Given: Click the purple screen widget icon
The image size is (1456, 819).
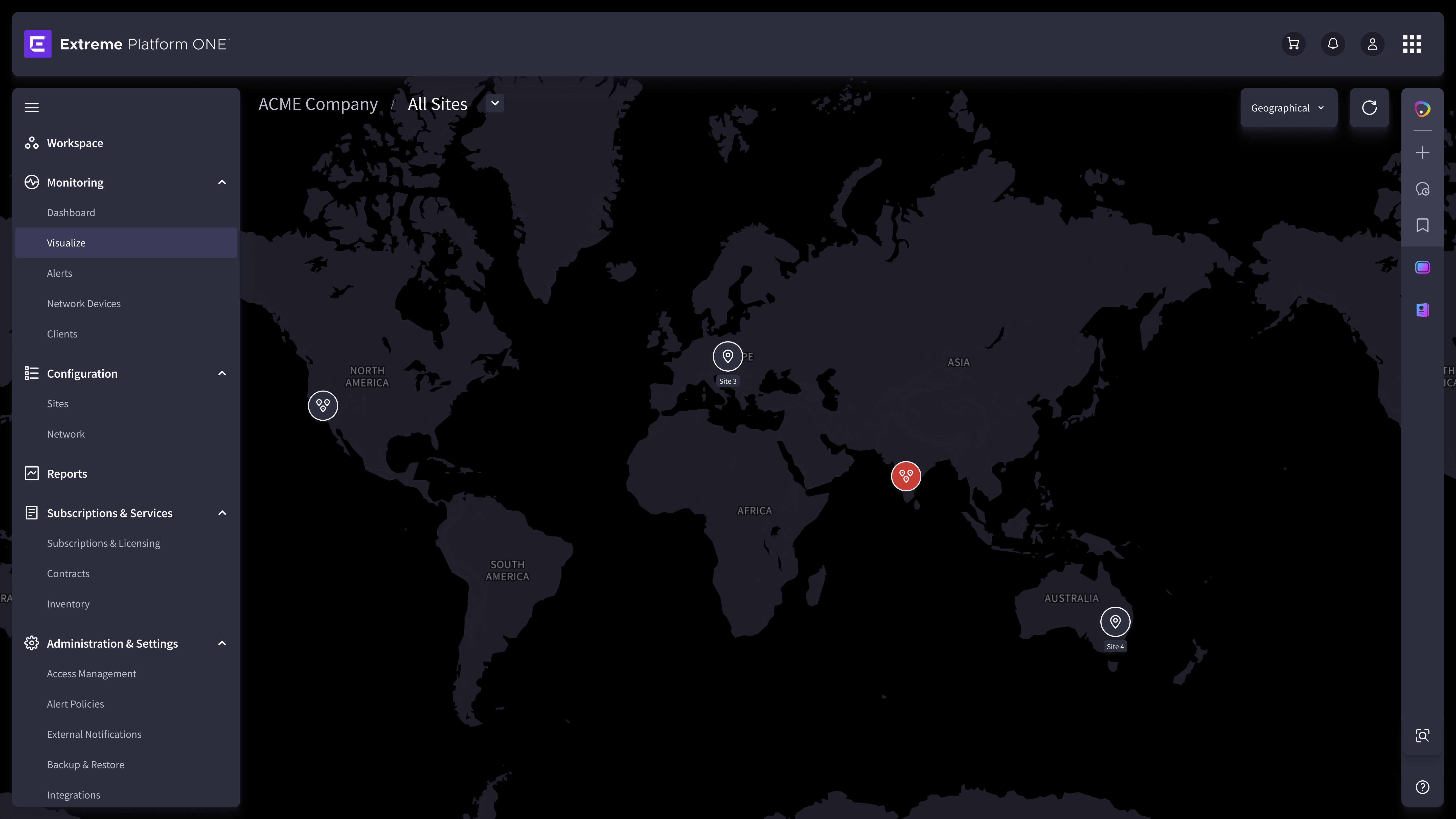Looking at the screenshot, I should (1422, 267).
